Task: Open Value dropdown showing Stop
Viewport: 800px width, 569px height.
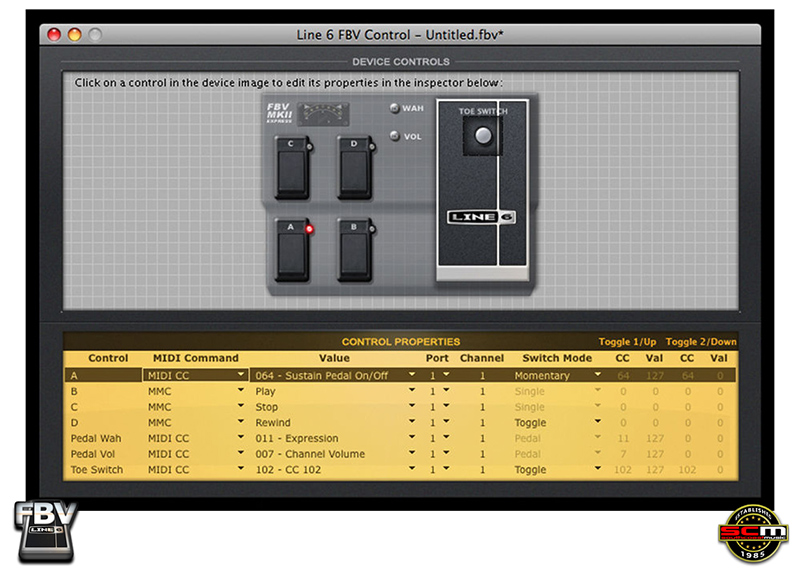Action: (x=412, y=407)
